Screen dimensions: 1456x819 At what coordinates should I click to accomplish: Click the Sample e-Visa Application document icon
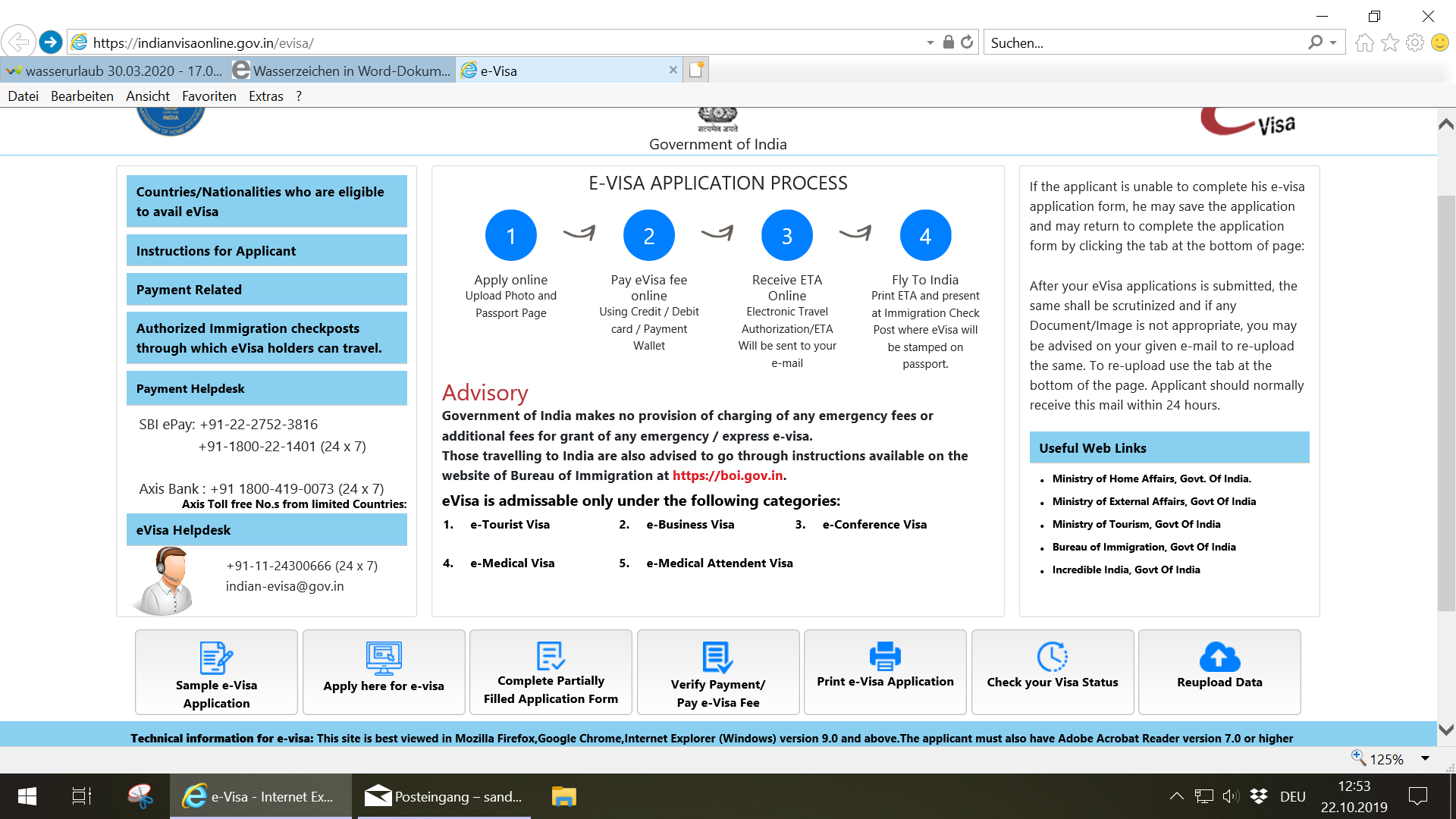pos(216,657)
